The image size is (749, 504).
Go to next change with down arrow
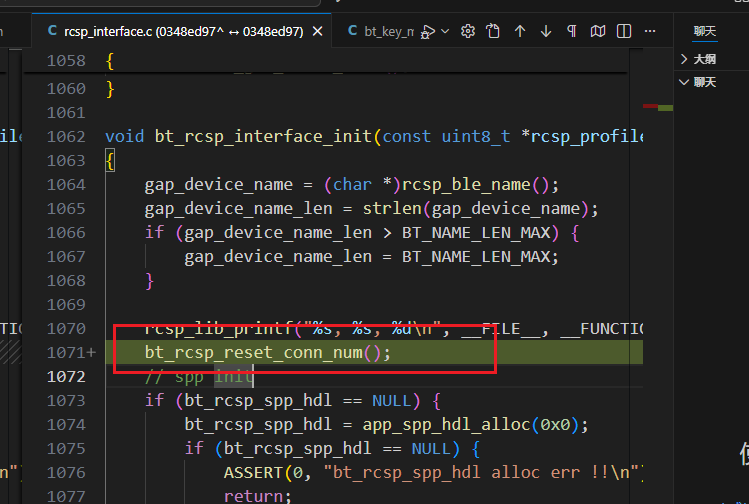(546, 32)
